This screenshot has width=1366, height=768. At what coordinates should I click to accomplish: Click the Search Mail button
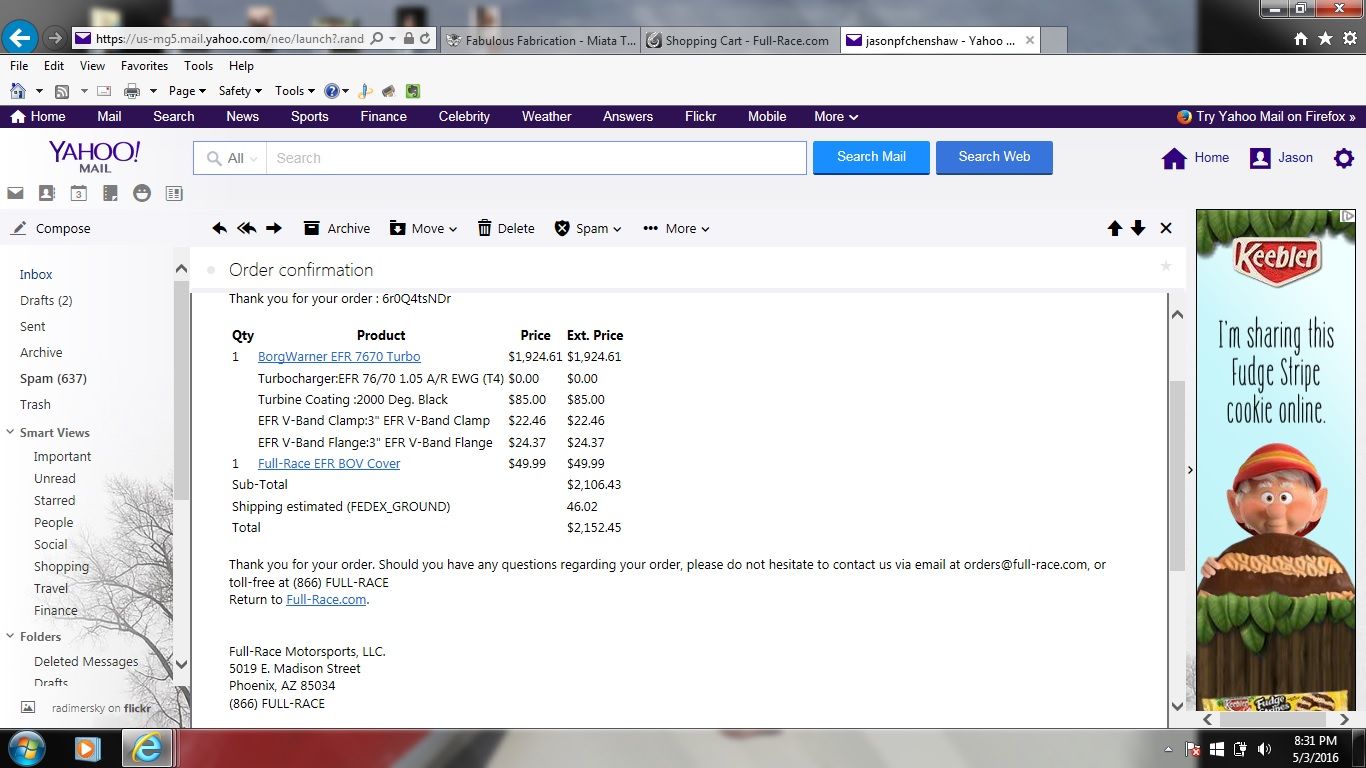(x=871, y=157)
